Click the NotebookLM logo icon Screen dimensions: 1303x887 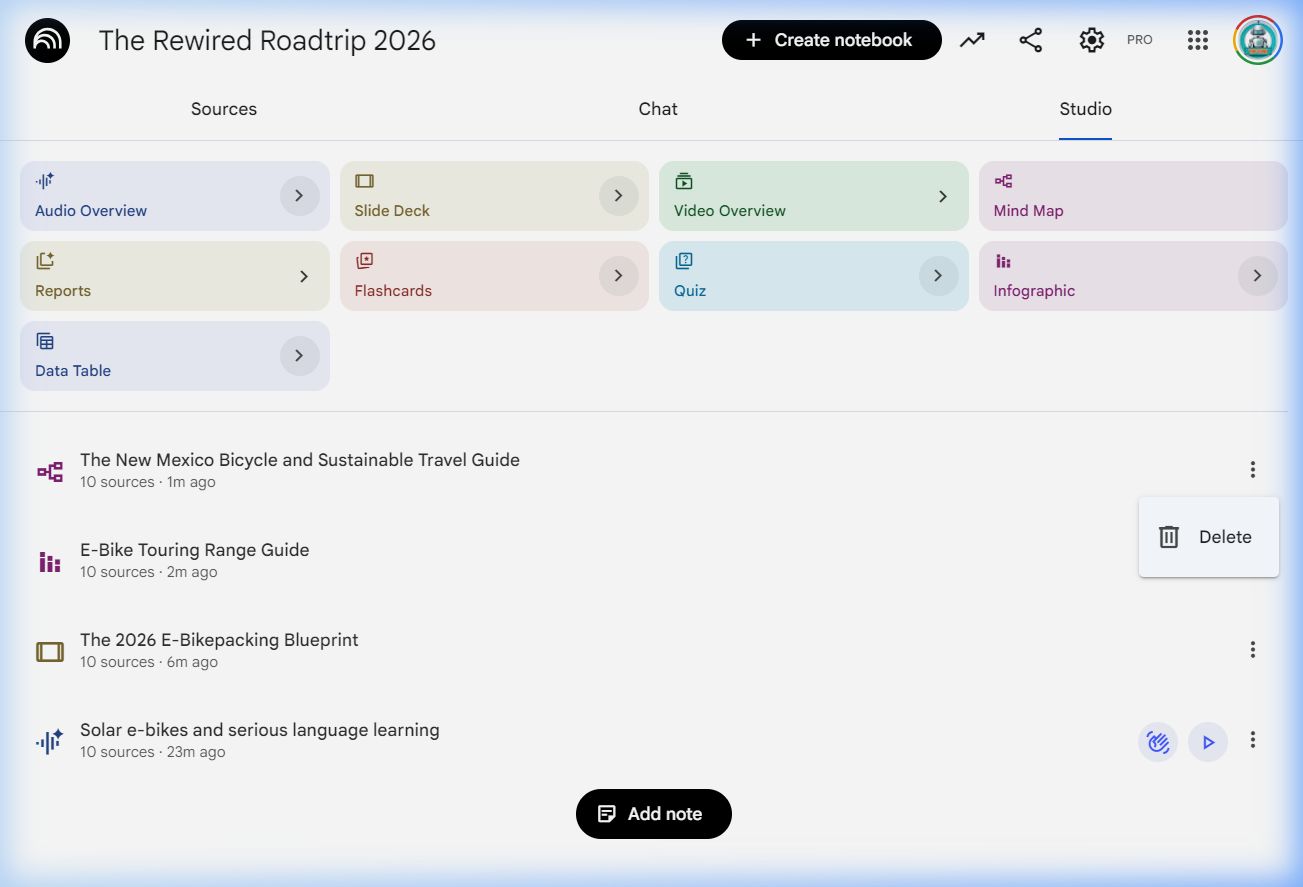tap(47, 41)
